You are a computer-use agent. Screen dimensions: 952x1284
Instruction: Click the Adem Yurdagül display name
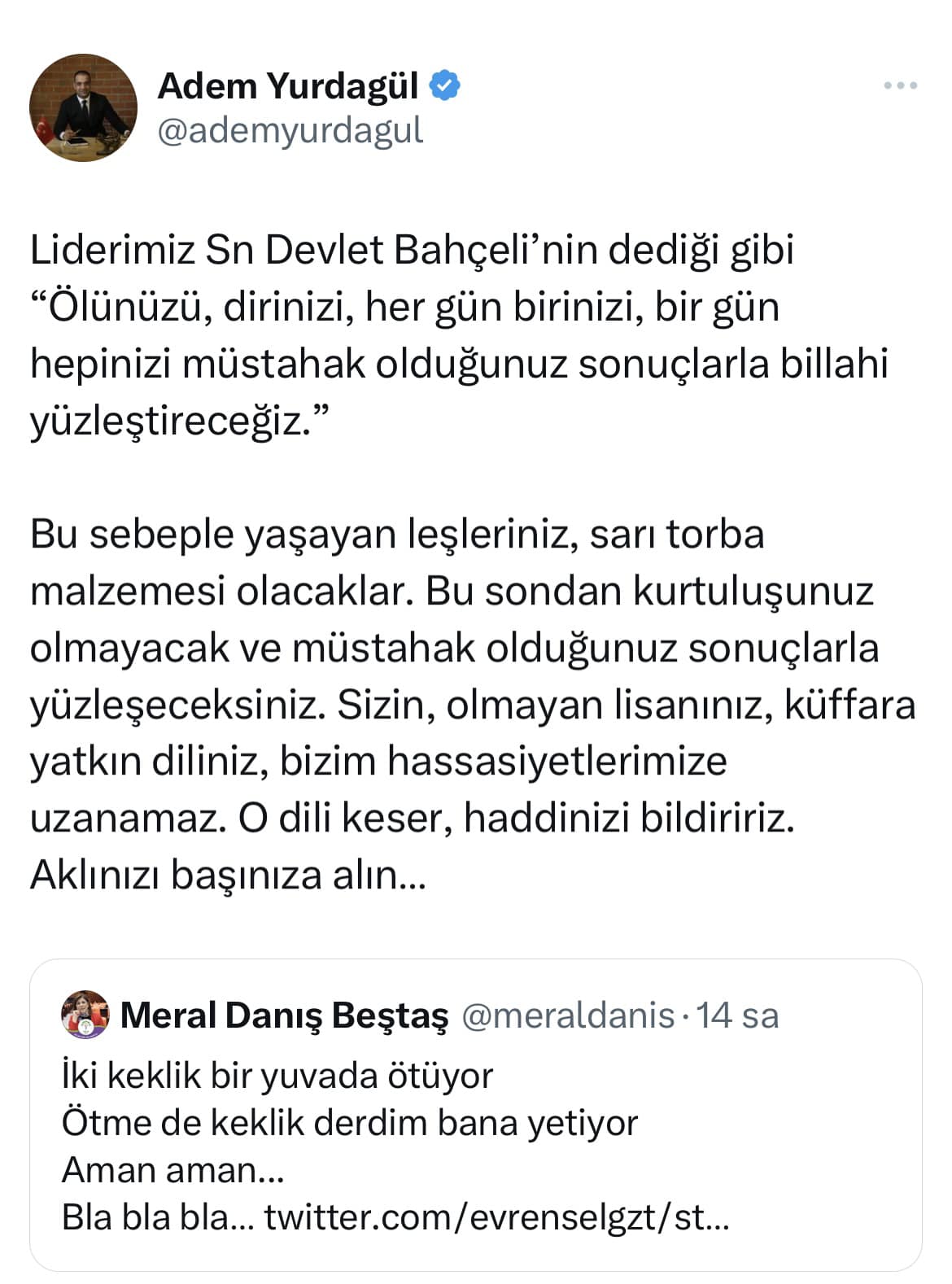[x=288, y=85]
